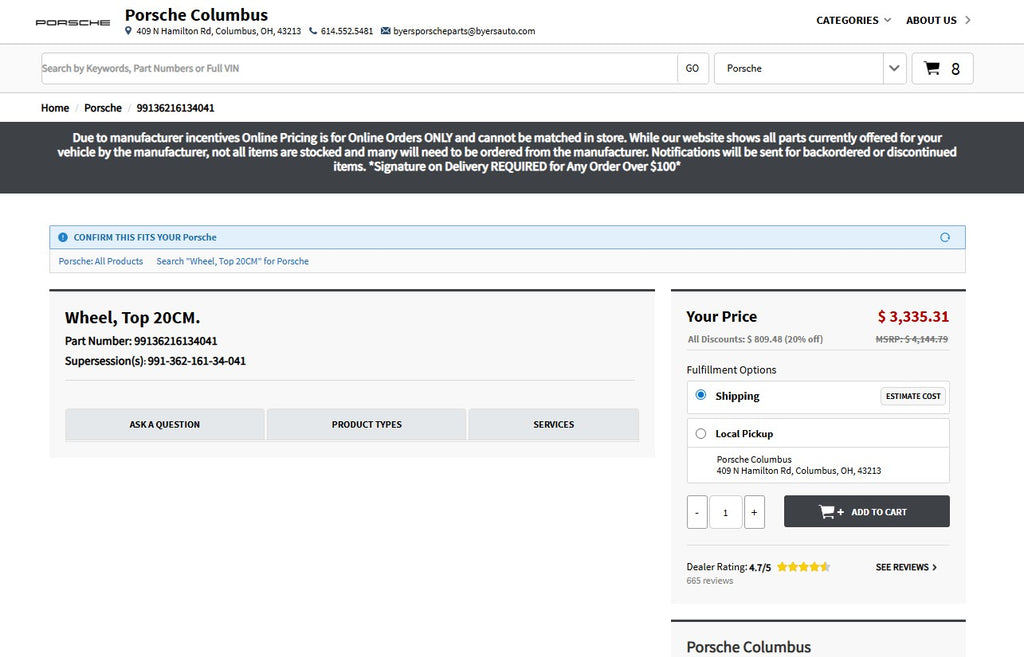This screenshot has height=657, width=1024.
Task: Open the See Reviews link
Action: pyautogui.click(x=906, y=567)
